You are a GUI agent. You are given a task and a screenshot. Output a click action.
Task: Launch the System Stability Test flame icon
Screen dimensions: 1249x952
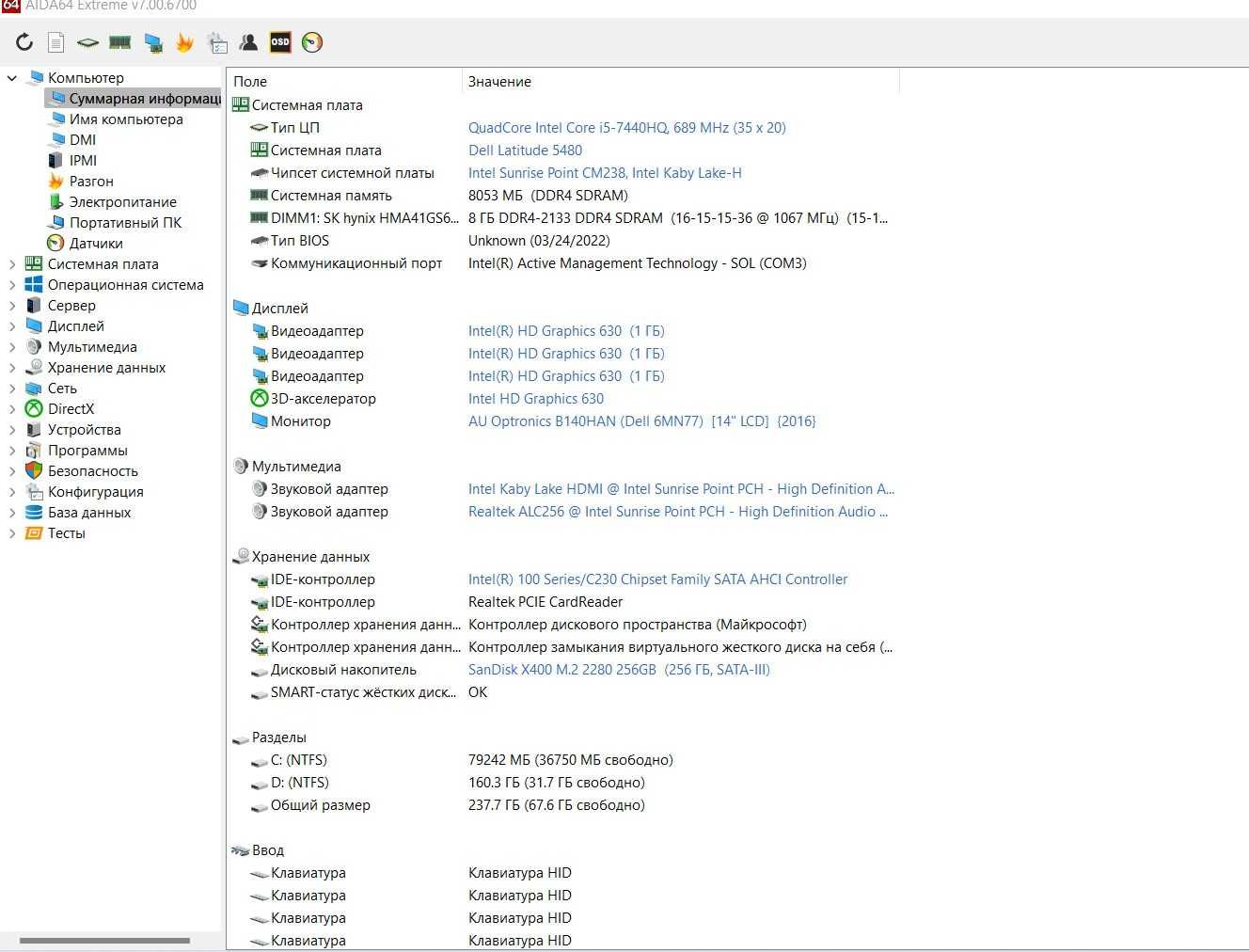pos(184,41)
